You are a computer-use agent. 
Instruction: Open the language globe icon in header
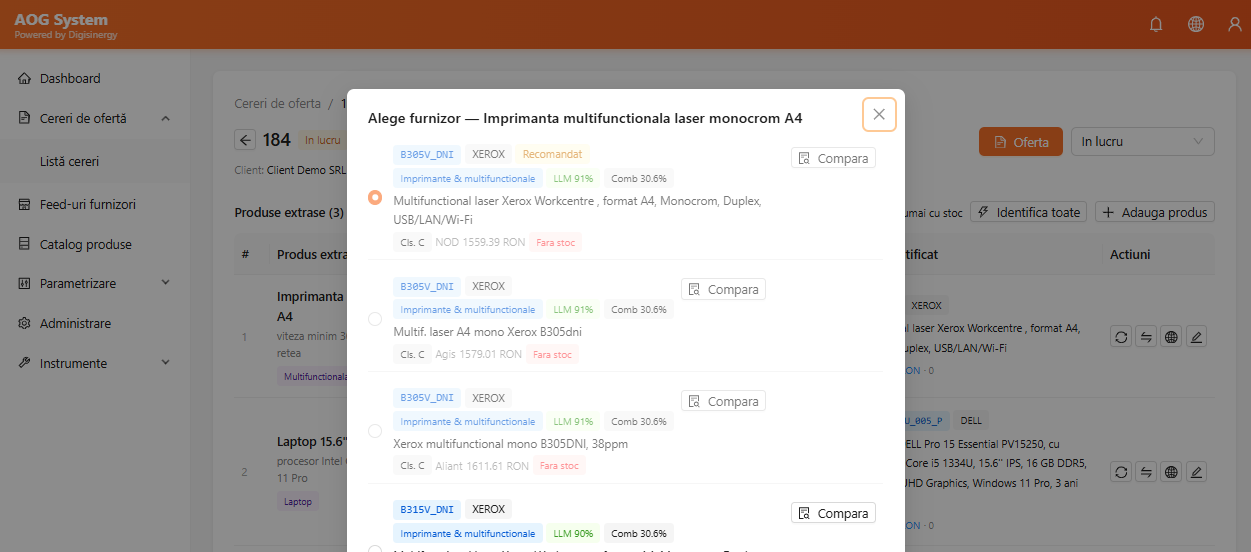pos(1196,24)
